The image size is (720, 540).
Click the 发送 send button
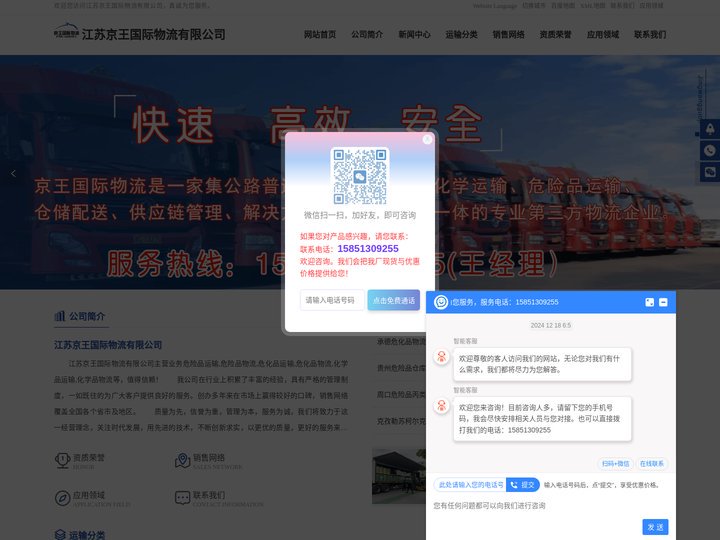pyautogui.click(x=655, y=527)
